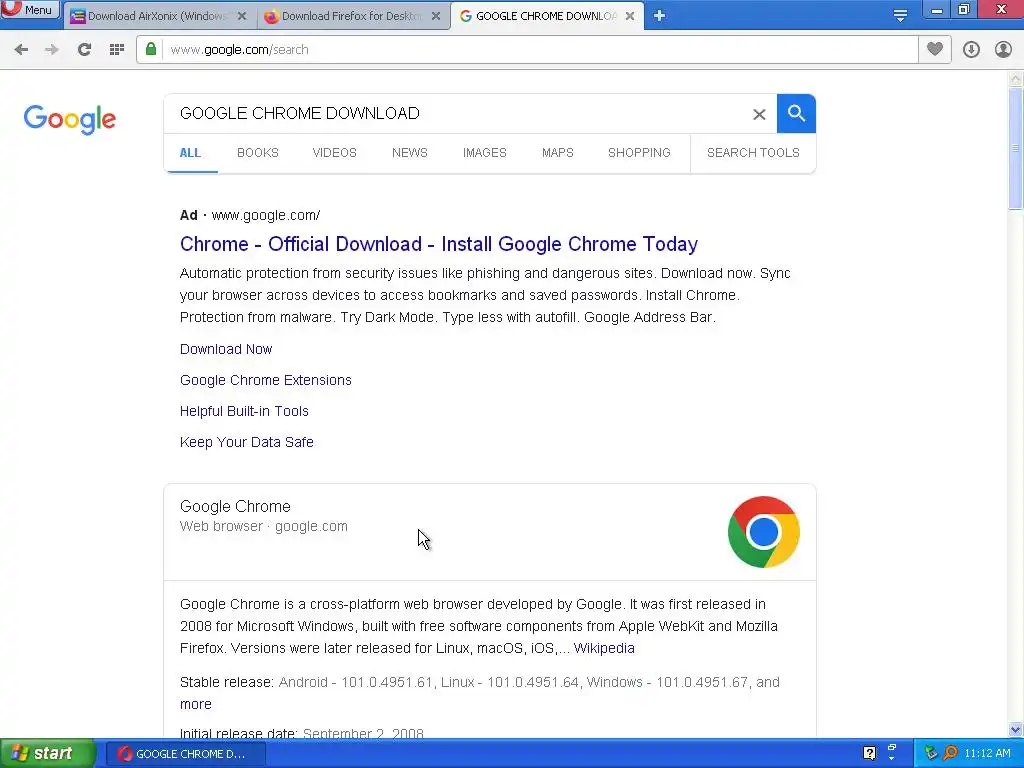Screen dimensions: 1024x768
Task: Open the tab list menu icon
Action: pyautogui.click(x=900, y=16)
